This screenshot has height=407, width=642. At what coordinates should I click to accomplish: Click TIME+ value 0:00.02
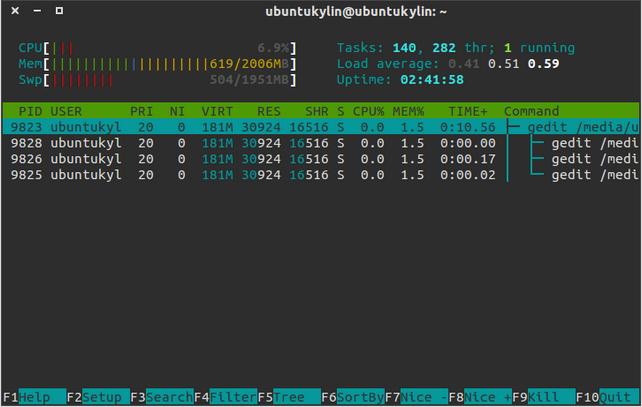[x=468, y=175]
